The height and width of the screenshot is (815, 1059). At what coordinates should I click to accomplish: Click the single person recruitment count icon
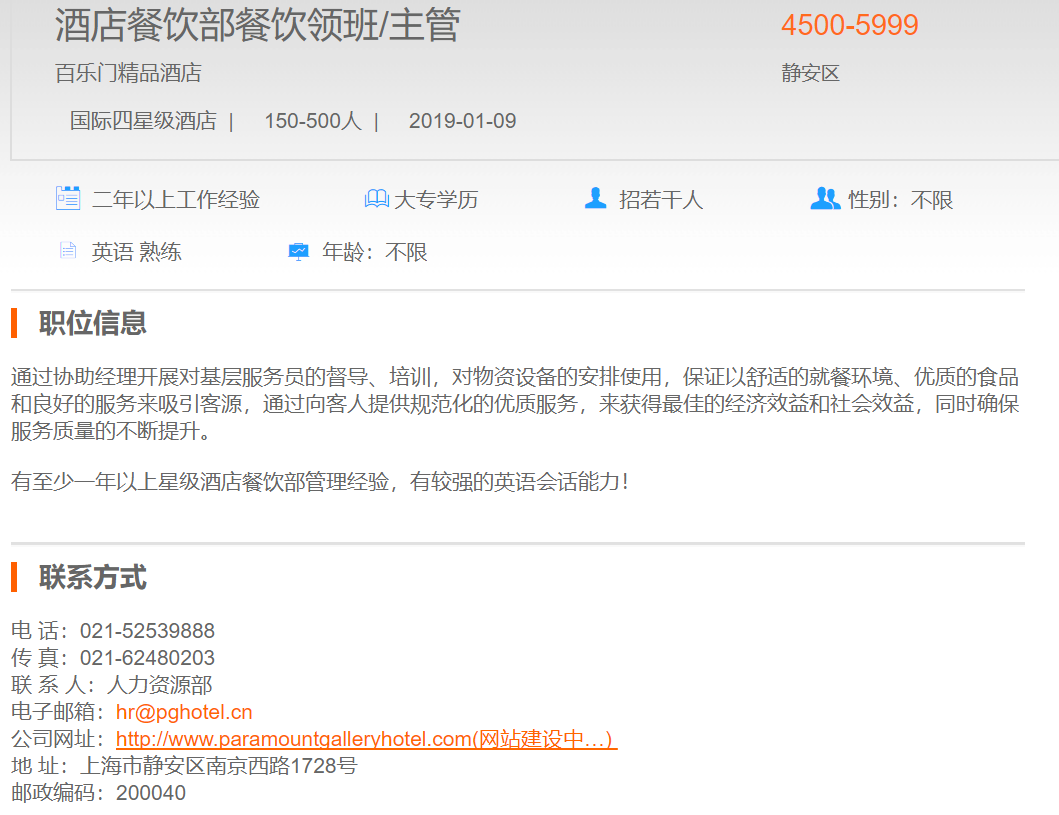tap(595, 198)
